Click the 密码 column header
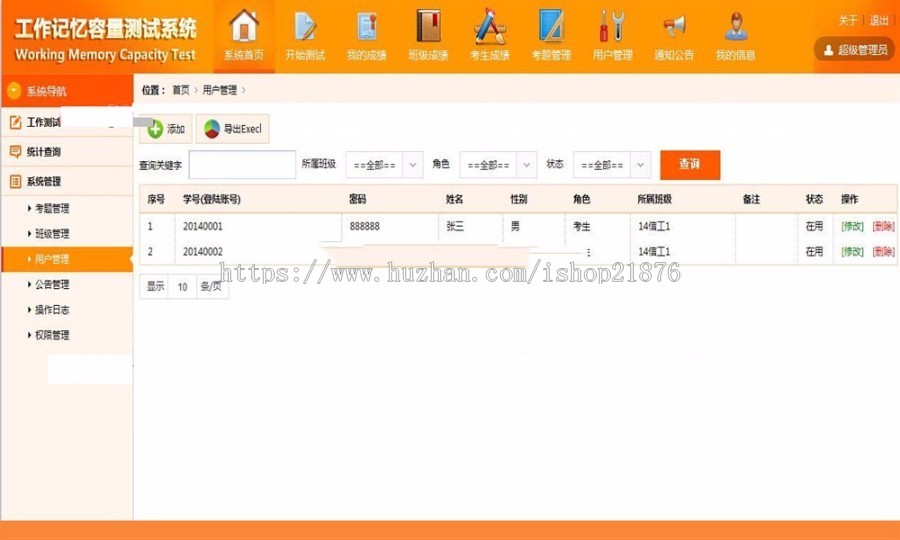Viewport: 900px width, 540px height. [x=358, y=199]
